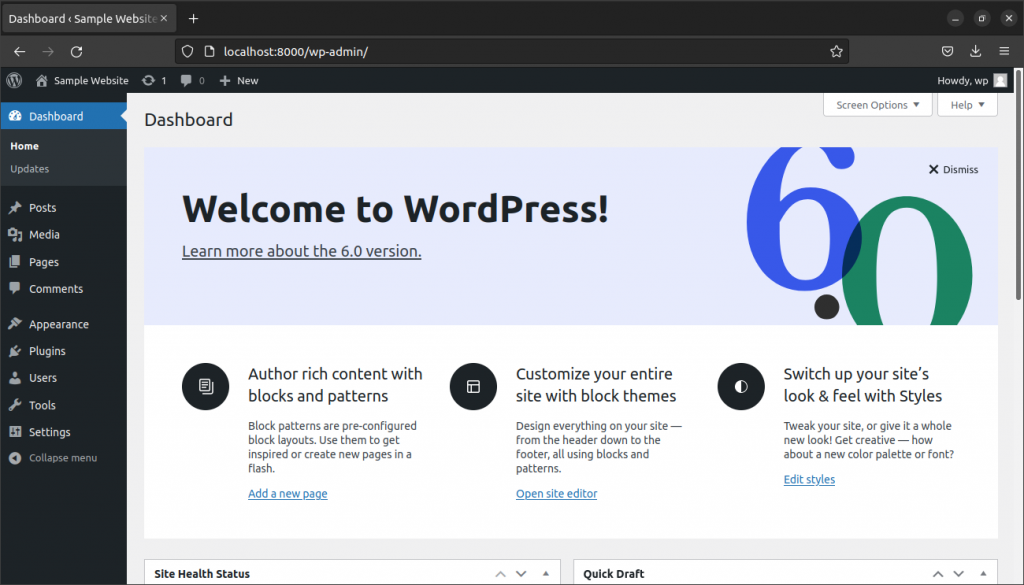Dismiss the welcome panel
Viewport: 1024px width, 585px height.
(x=953, y=169)
